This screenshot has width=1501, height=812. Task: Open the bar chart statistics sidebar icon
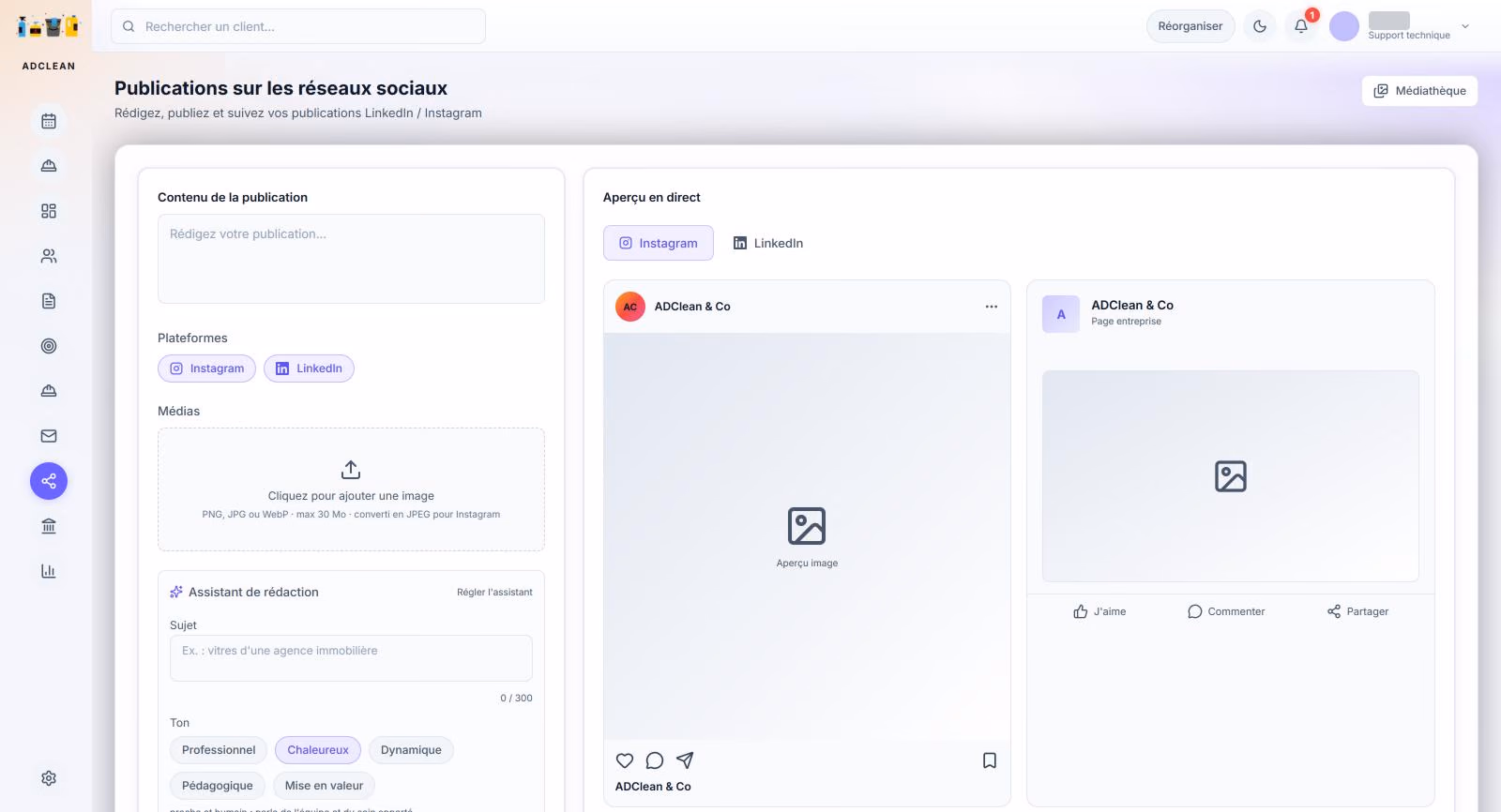pos(49,571)
